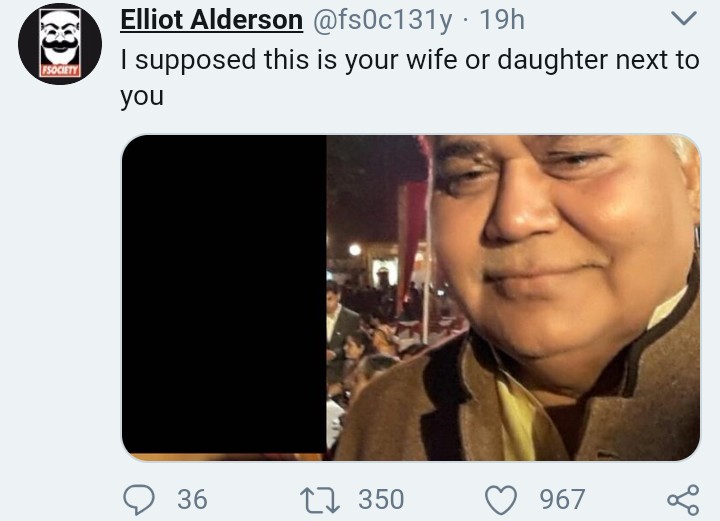Open Elliot Alderson's profile name link
The image size is (720, 521).
point(211,20)
